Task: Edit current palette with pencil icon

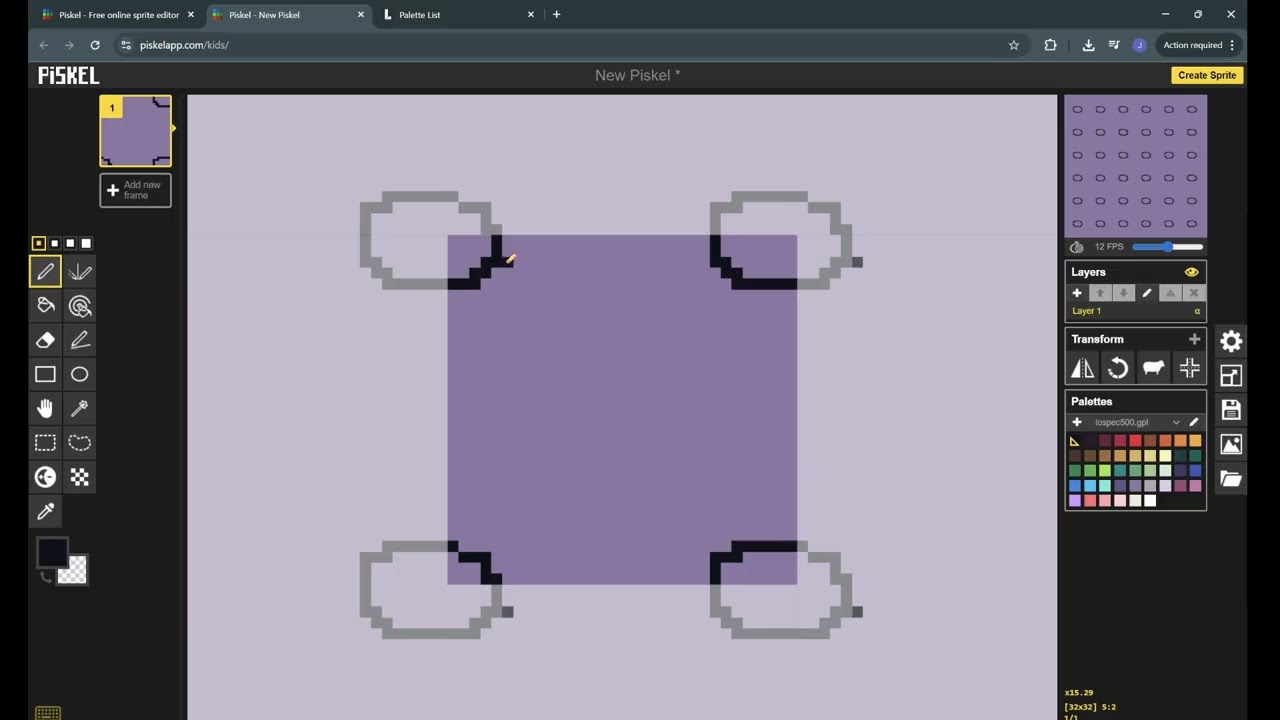Action: click(x=1193, y=422)
